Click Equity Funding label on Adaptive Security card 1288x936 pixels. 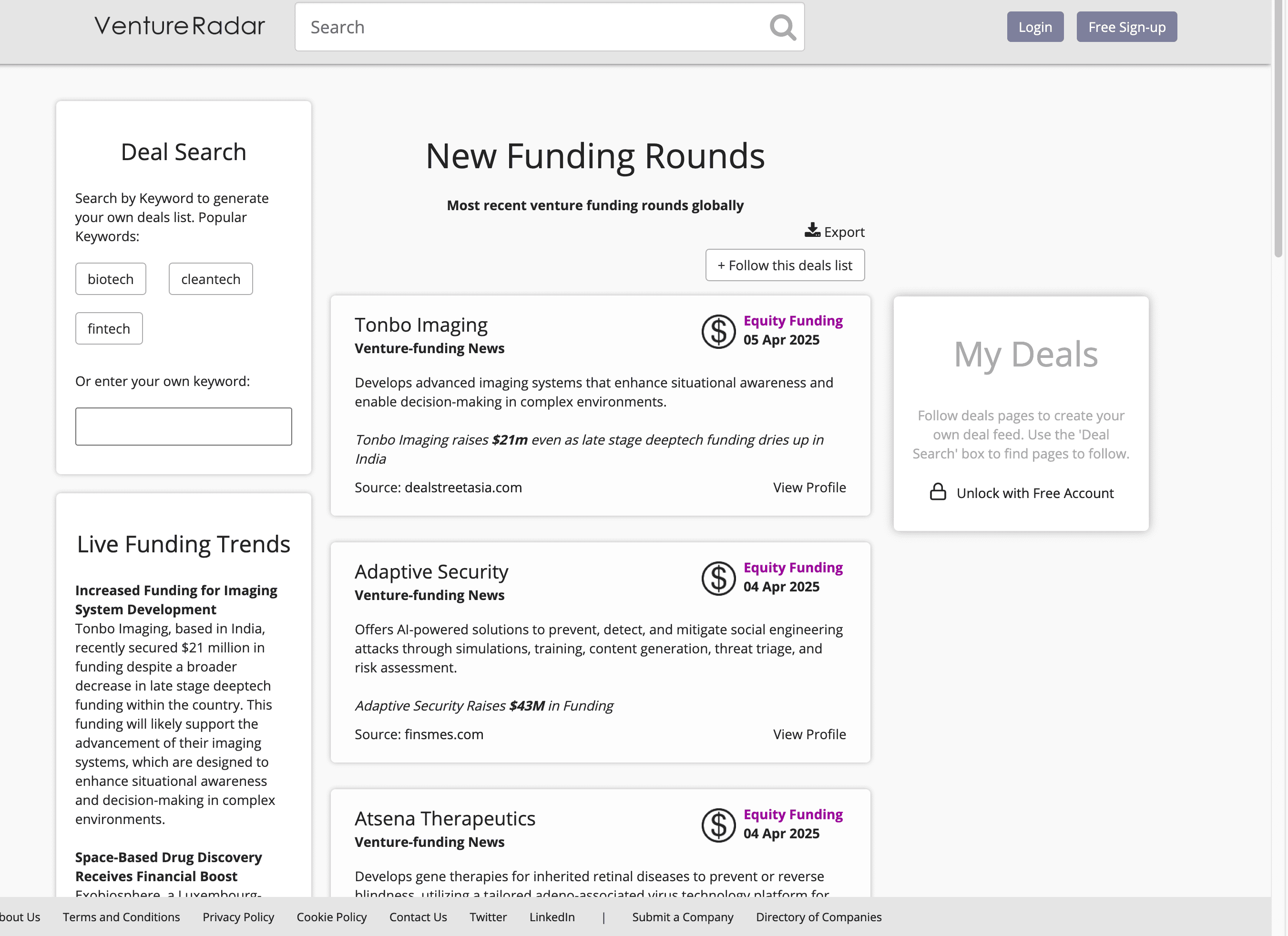click(x=793, y=567)
